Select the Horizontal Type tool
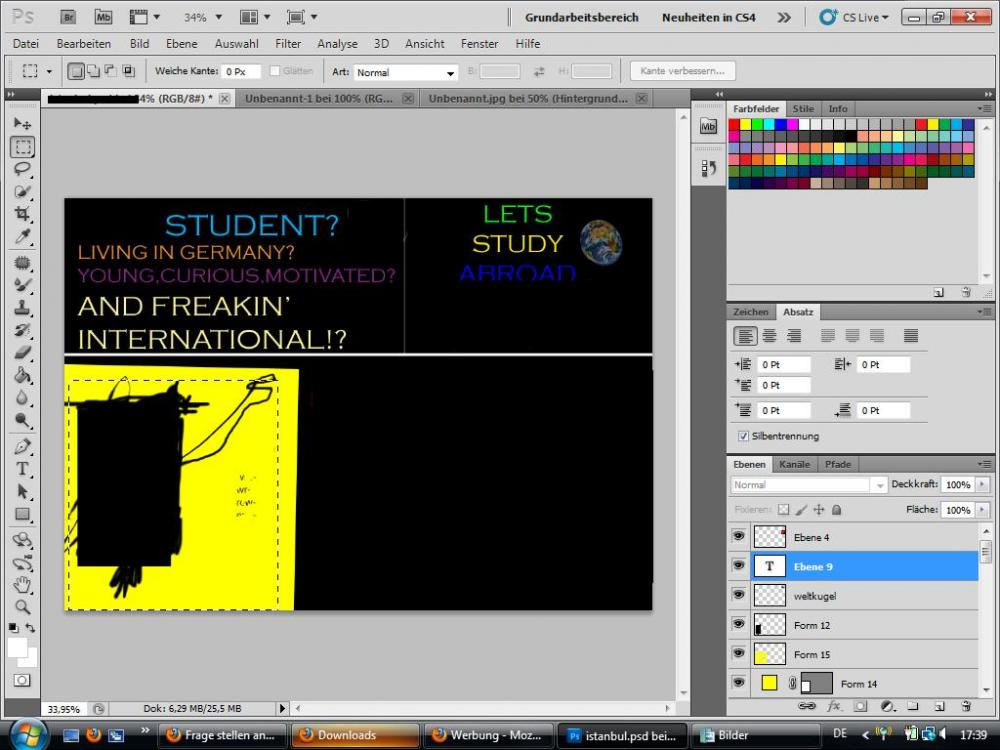1000x750 pixels. tap(22, 468)
